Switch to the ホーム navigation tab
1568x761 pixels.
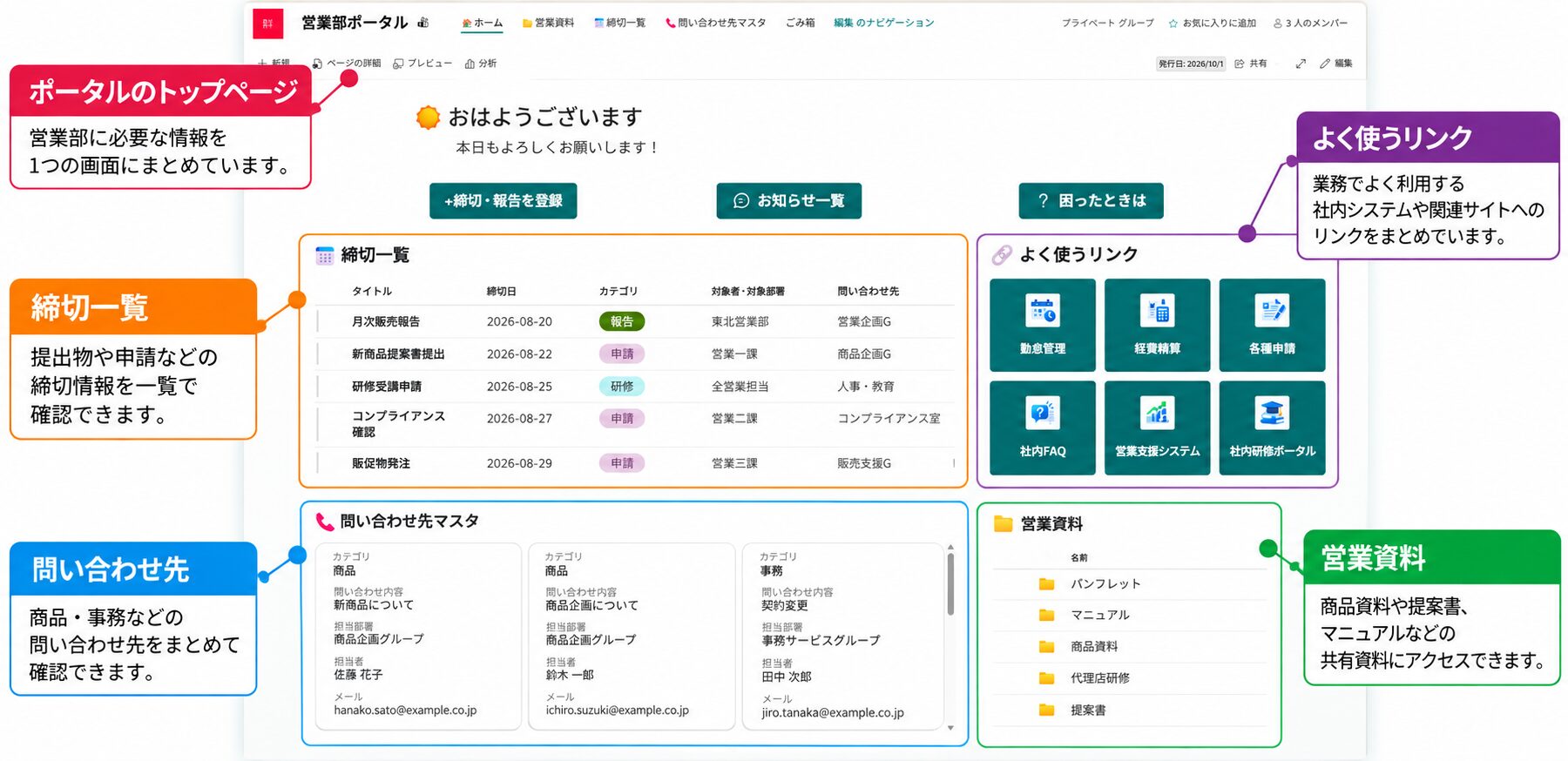point(482,24)
